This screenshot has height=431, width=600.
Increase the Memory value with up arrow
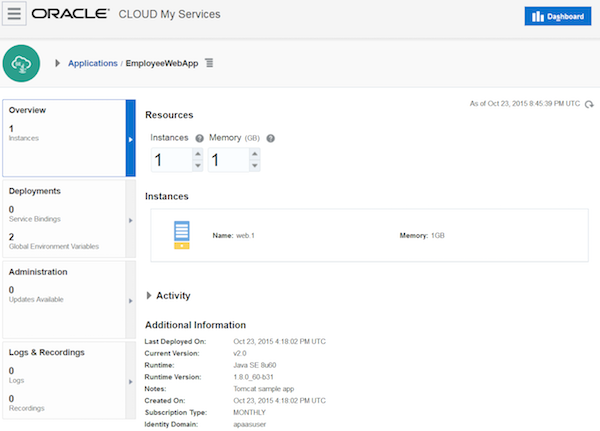click(x=255, y=154)
